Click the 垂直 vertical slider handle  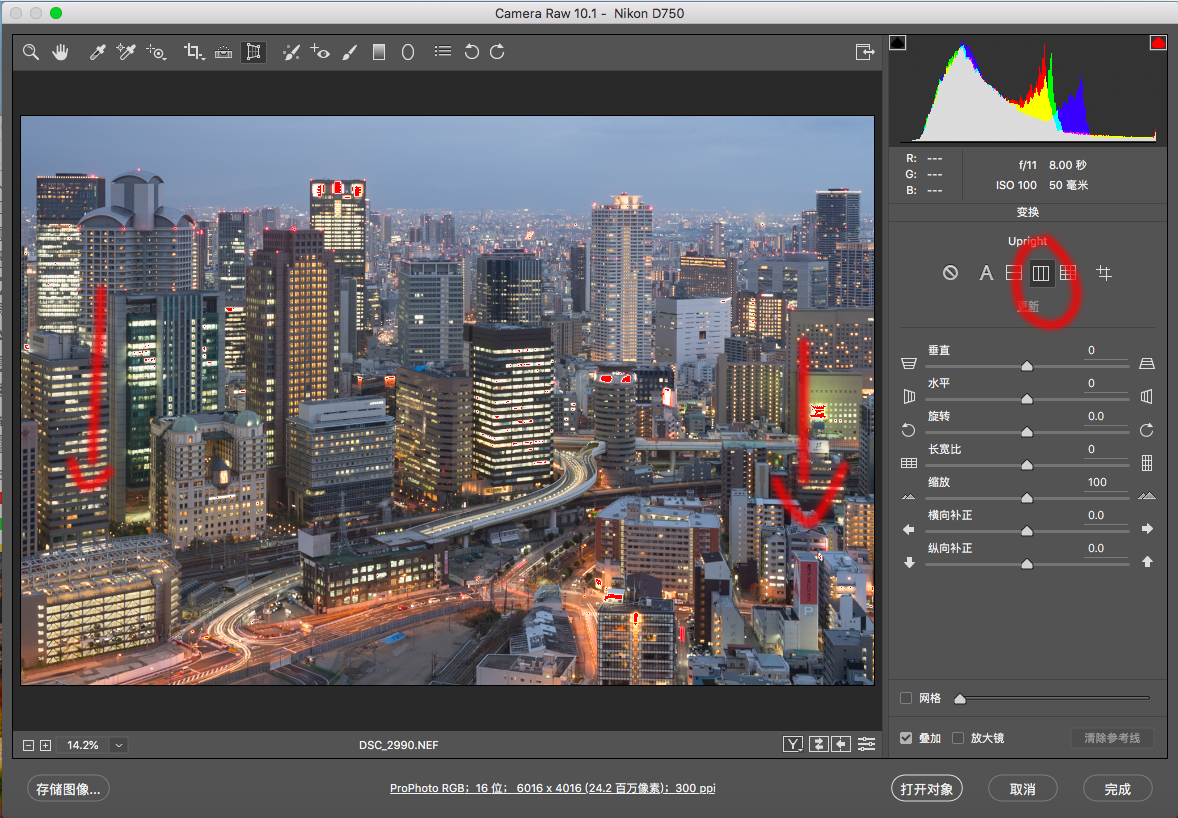[x=1026, y=367]
